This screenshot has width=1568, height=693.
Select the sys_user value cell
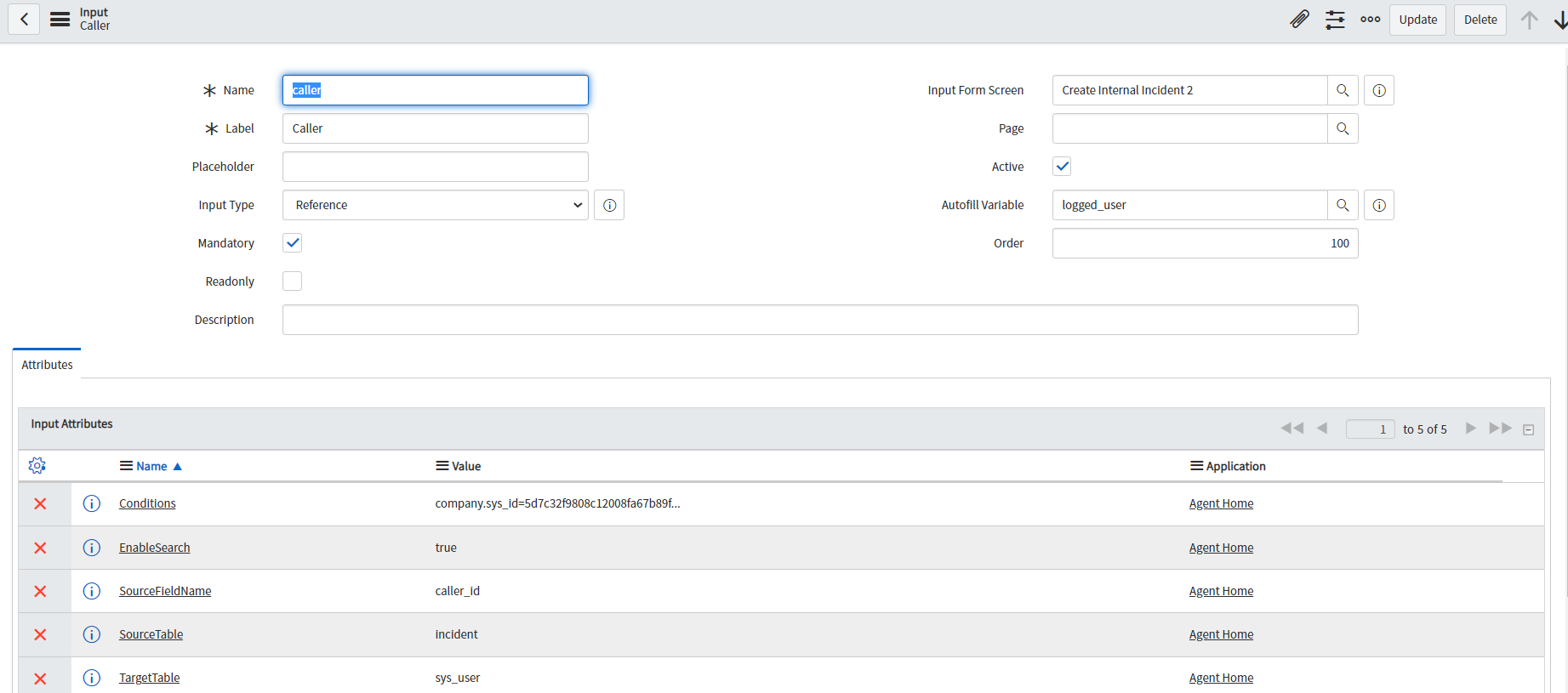click(458, 678)
